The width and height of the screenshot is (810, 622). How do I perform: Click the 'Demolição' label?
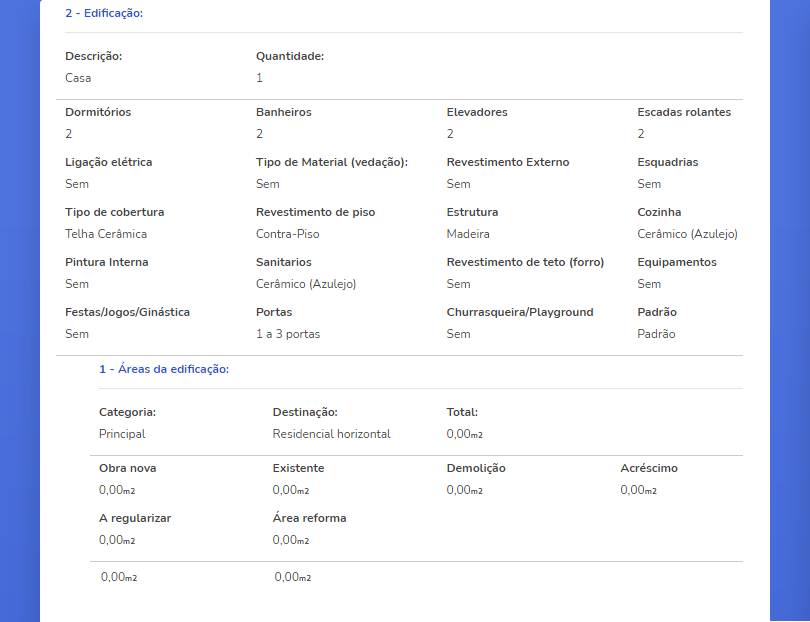[476, 469]
